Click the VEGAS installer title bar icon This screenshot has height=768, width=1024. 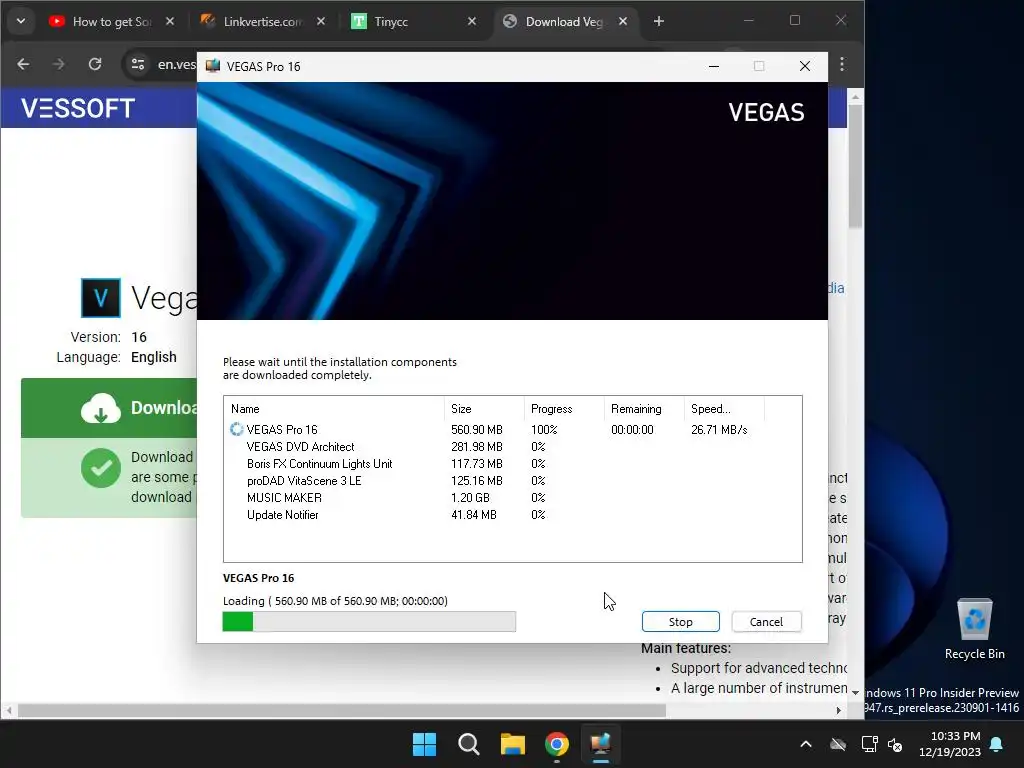click(213, 66)
